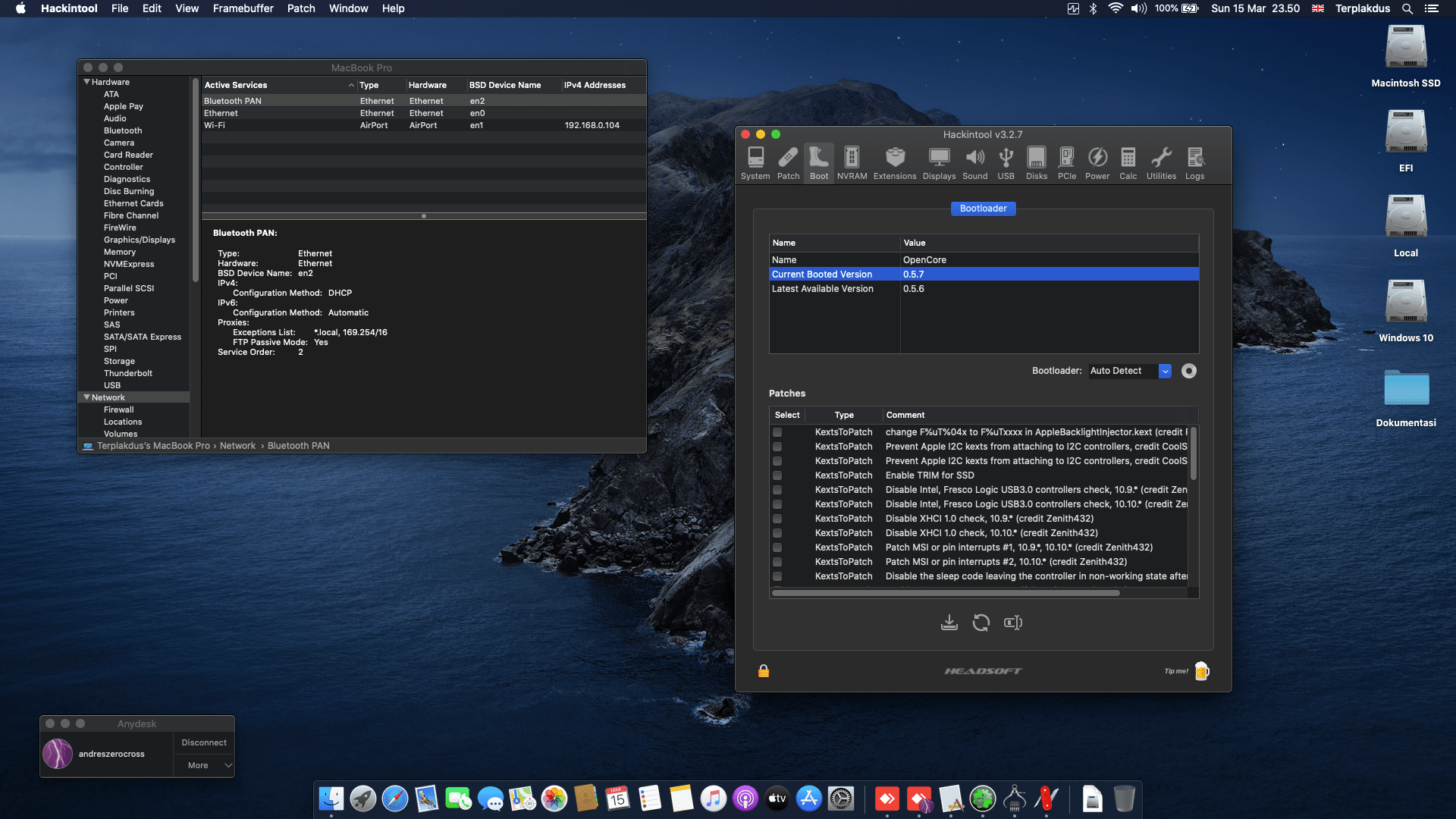Viewport: 1456px width, 819px height.
Task: Open the Disks section
Action: (1037, 163)
